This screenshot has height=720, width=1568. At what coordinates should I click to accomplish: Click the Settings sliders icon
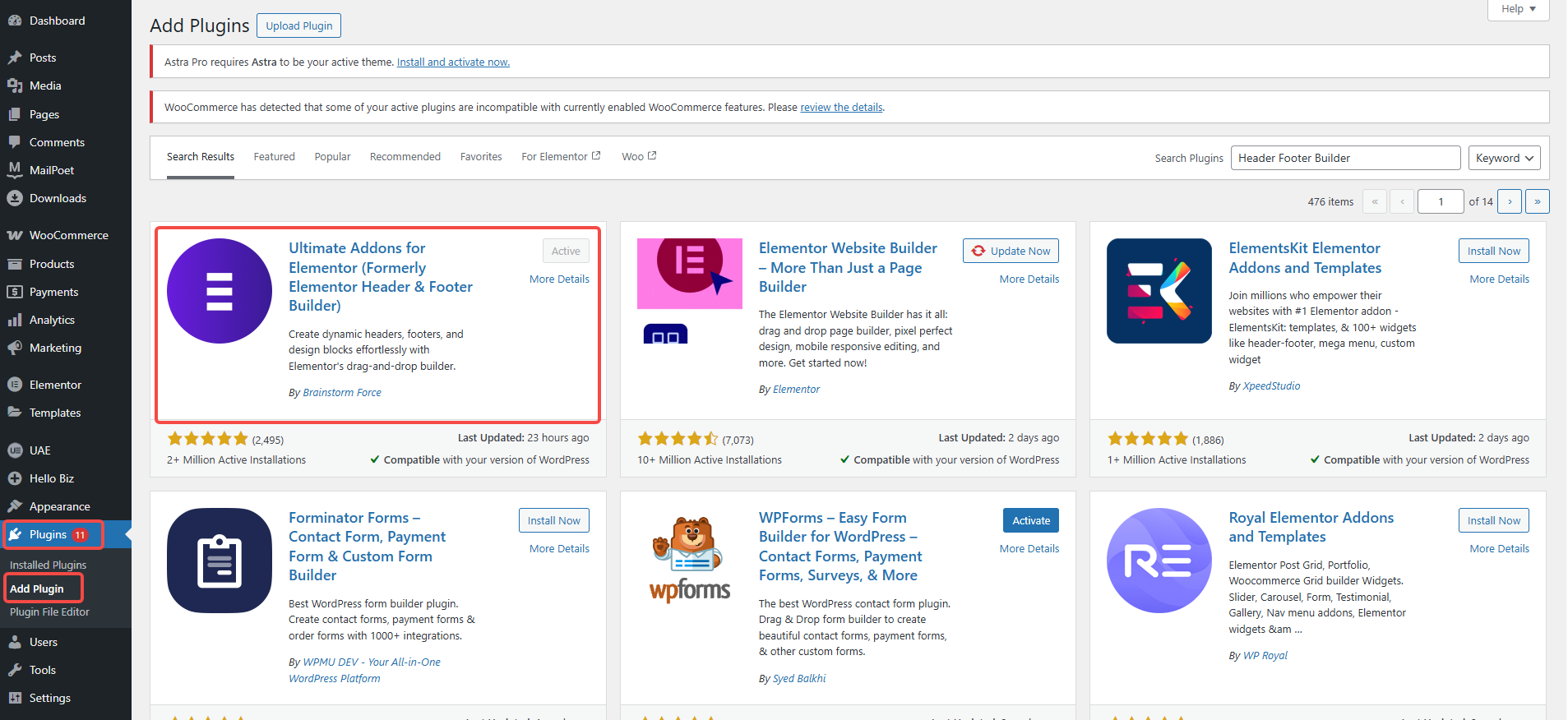(15, 698)
